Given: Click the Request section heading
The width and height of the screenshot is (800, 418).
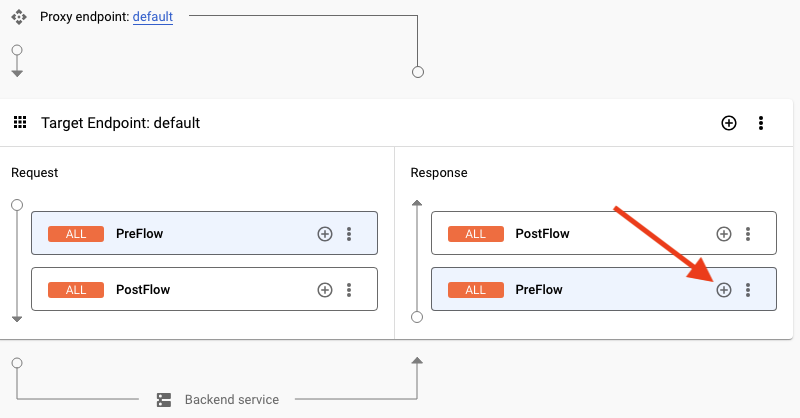Looking at the screenshot, I should point(35,173).
